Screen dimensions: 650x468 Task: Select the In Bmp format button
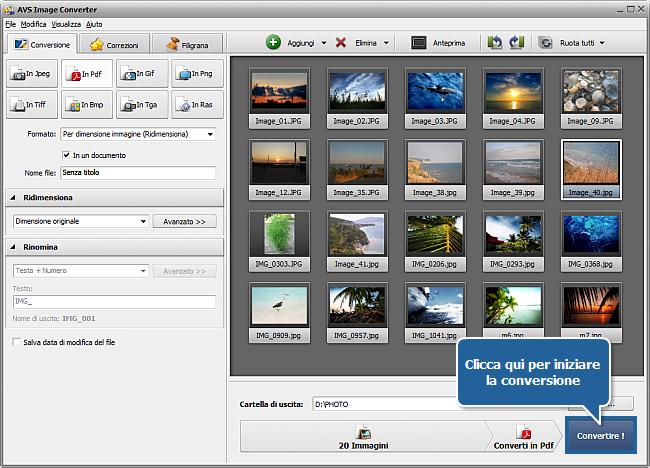point(87,104)
